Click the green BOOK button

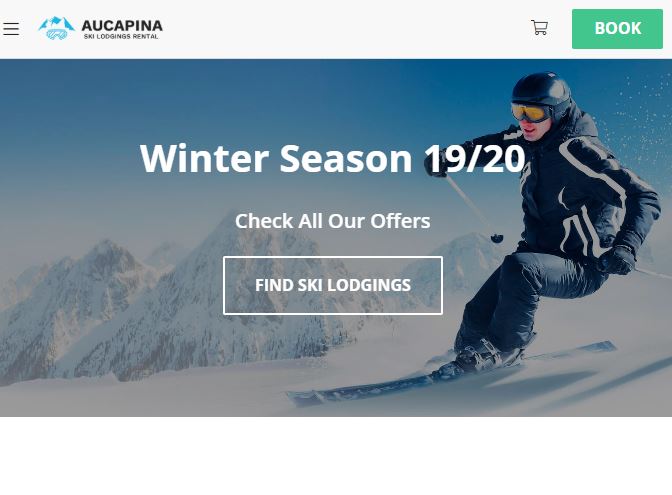(617, 29)
